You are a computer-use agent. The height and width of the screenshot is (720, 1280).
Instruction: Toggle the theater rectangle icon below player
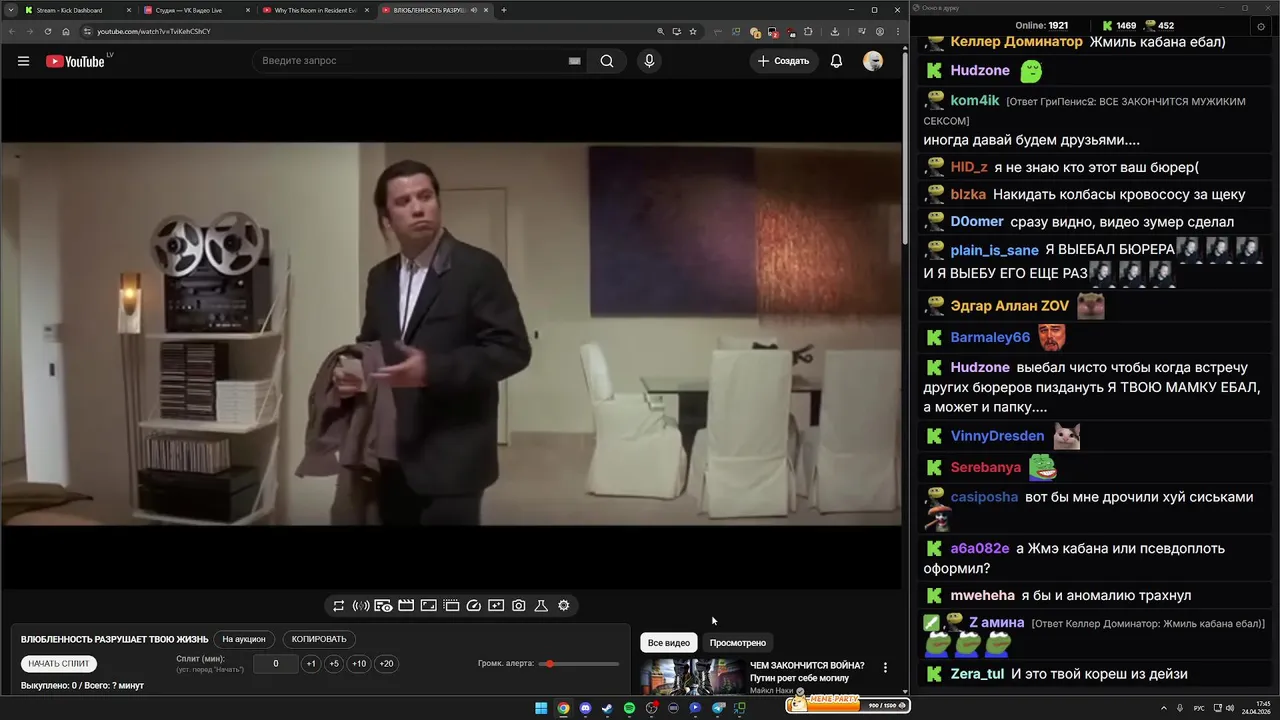(428, 606)
